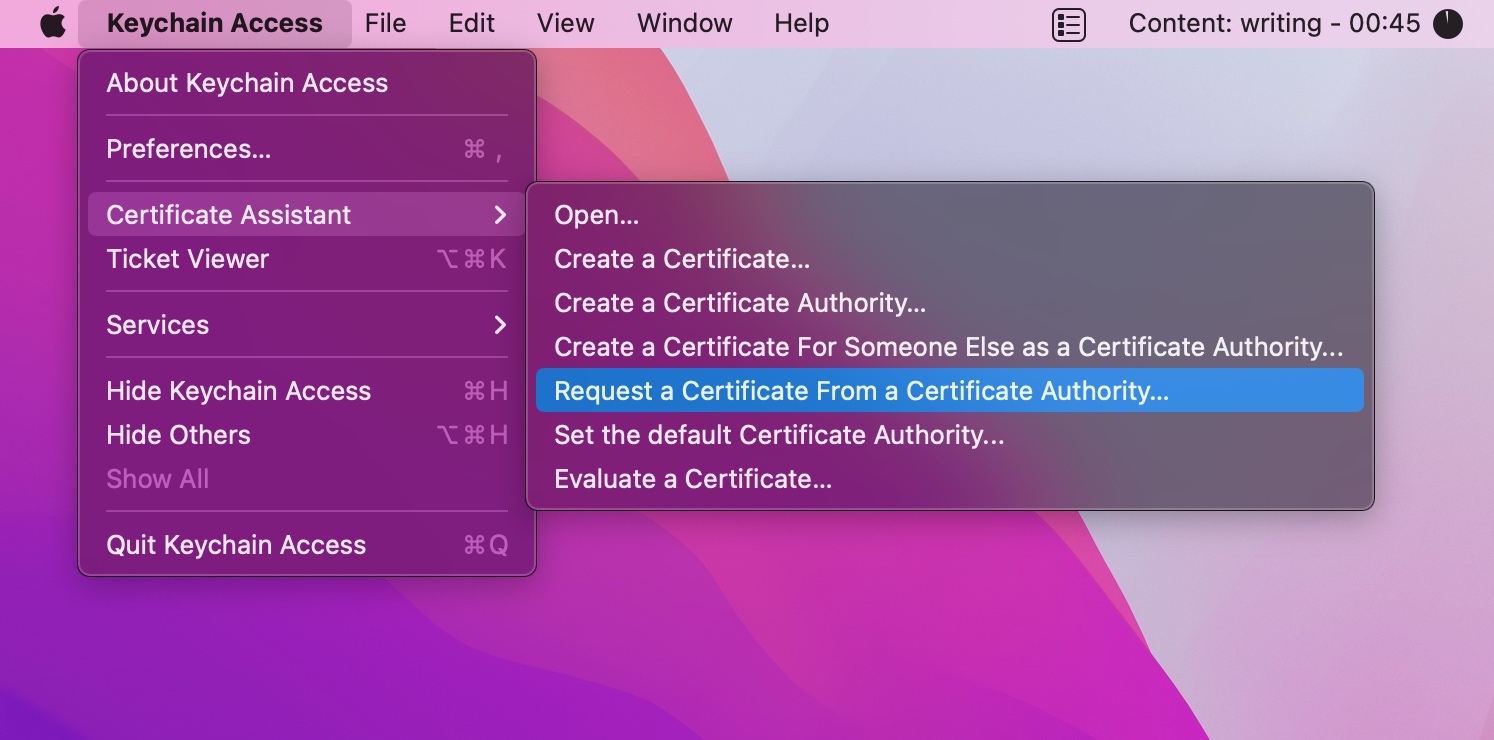The height and width of the screenshot is (740, 1494).
Task: Open the File menu
Action: [x=385, y=23]
